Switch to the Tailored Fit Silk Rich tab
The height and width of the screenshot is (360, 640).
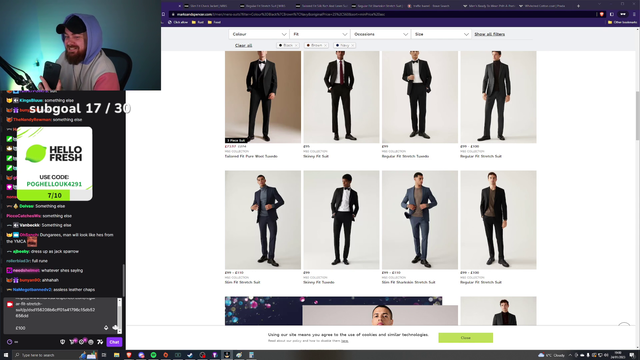pos(322,6)
